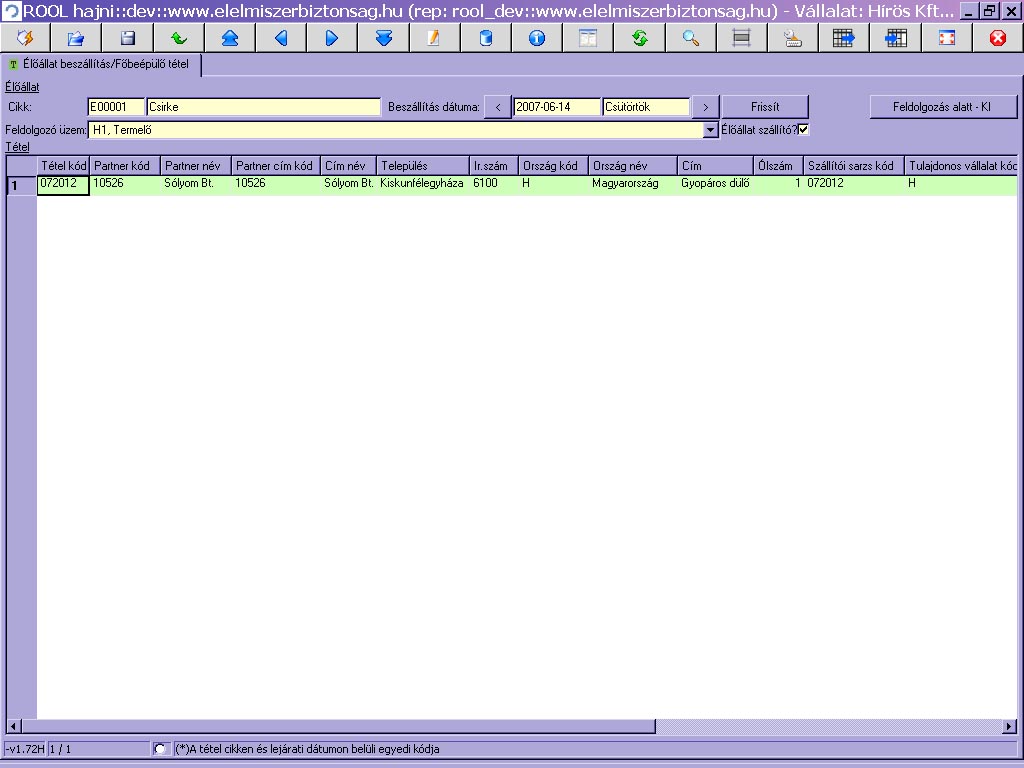Click the Partner név column header
Screen dimensions: 1024x768
pos(195,166)
